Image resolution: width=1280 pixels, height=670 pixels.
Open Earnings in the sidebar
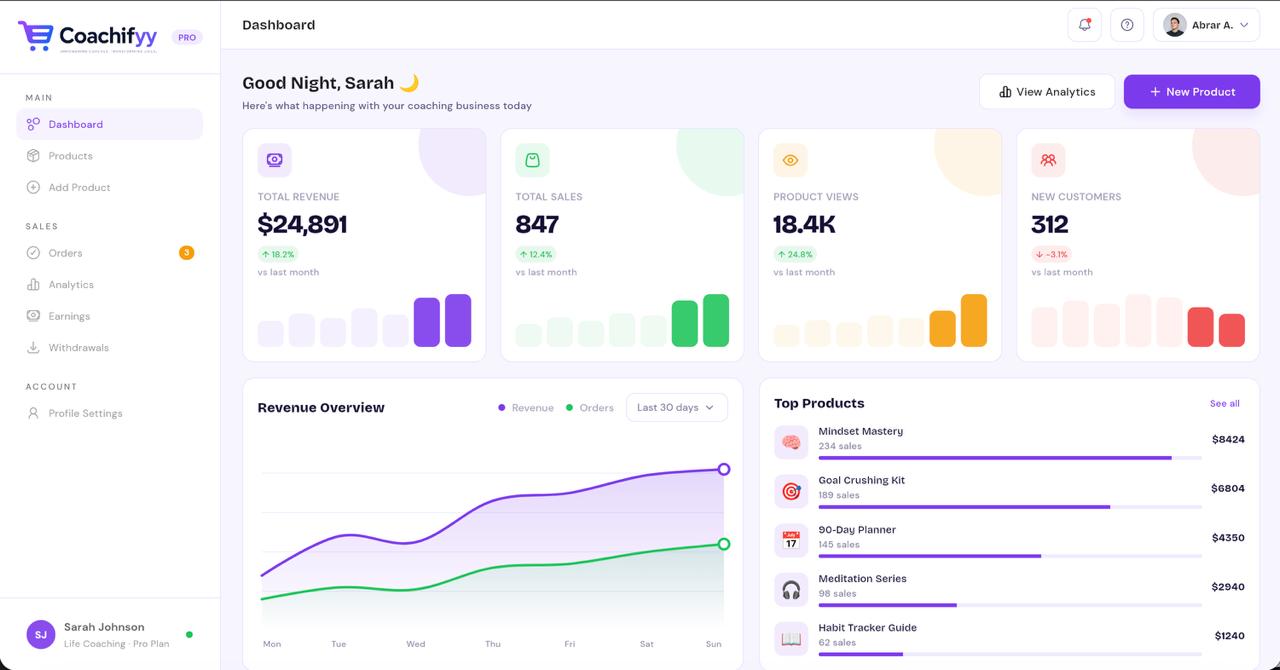(x=110, y=316)
